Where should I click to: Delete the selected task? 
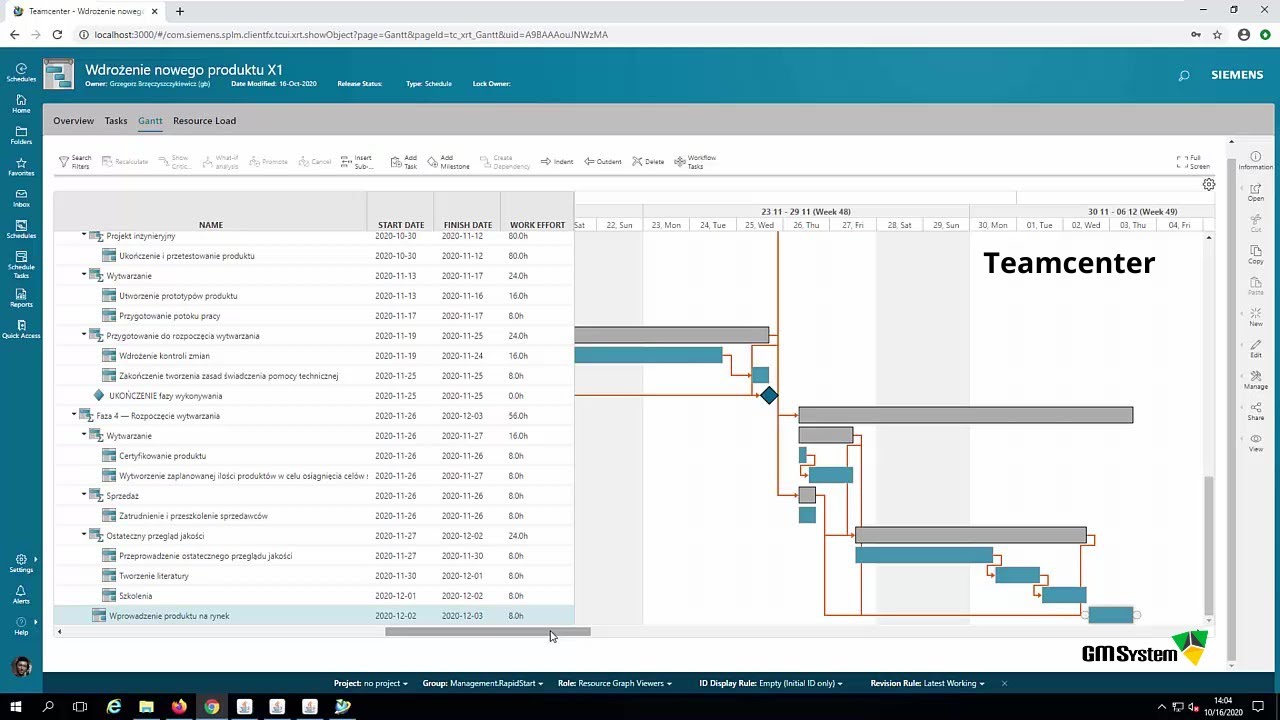(x=648, y=161)
